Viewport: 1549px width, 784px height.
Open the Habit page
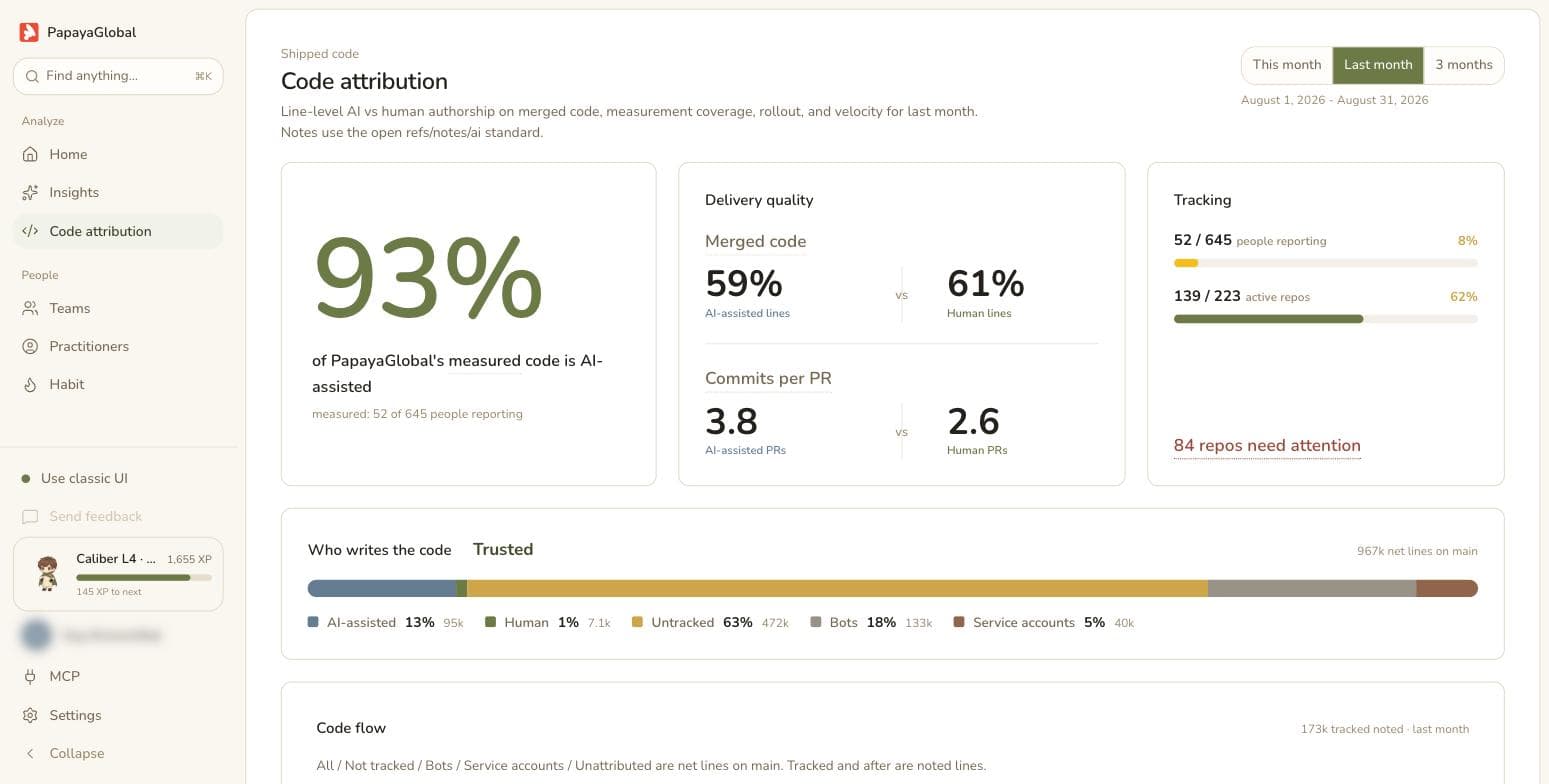click(118, 384)
